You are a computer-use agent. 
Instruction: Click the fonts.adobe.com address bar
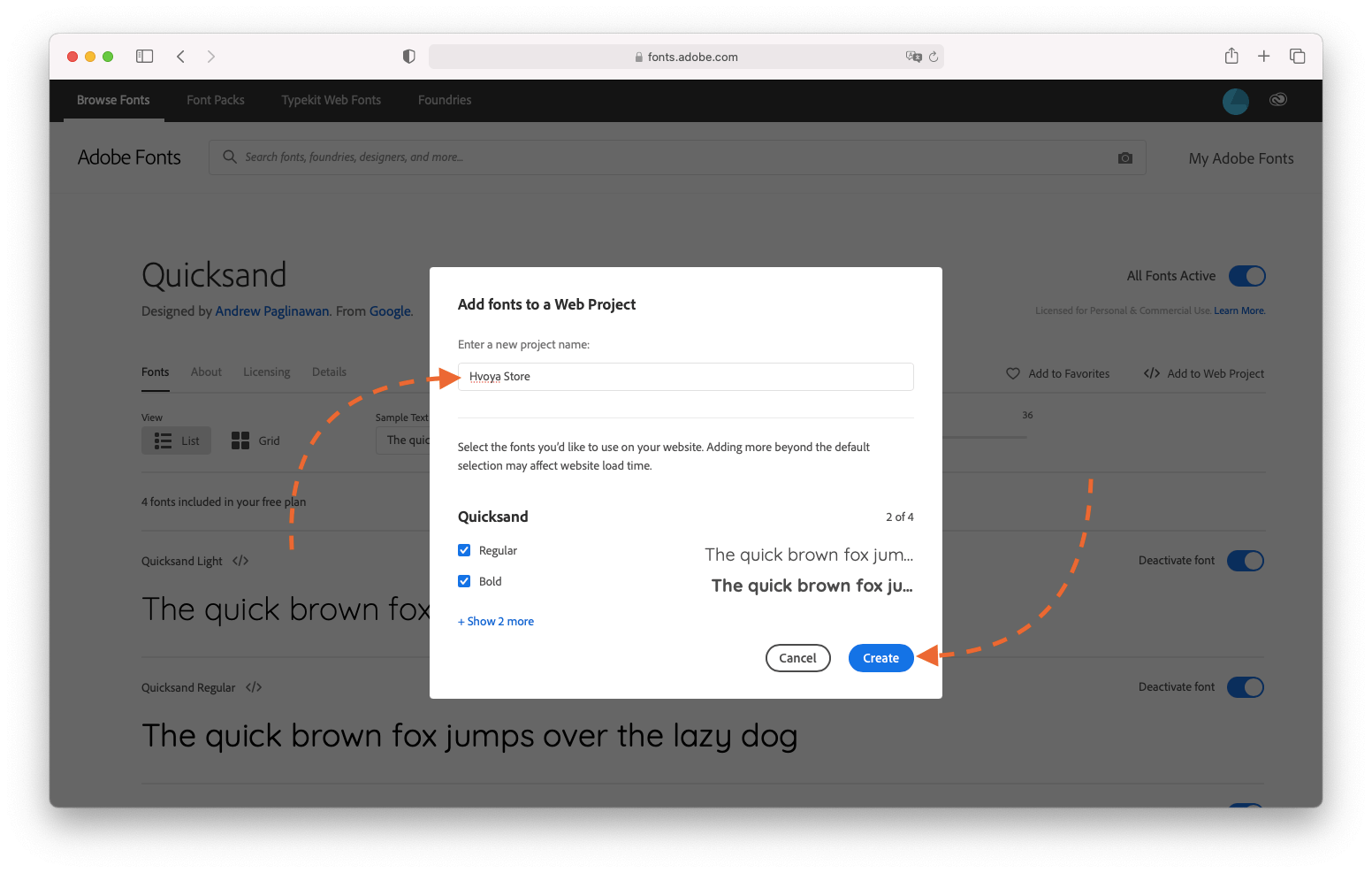point(686,57)
